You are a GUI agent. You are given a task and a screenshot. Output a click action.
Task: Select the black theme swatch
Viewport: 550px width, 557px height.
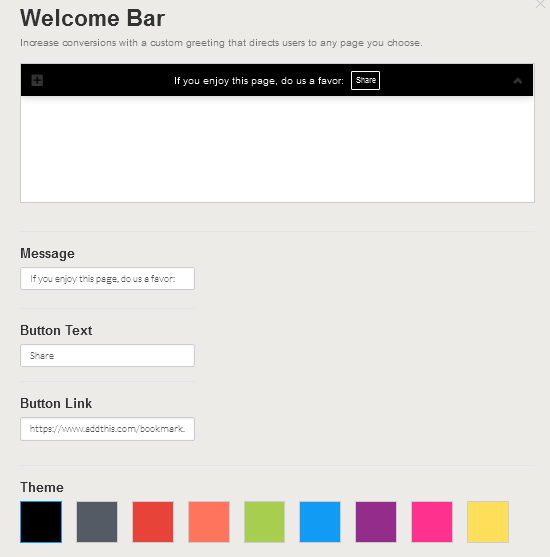point(41,522)
